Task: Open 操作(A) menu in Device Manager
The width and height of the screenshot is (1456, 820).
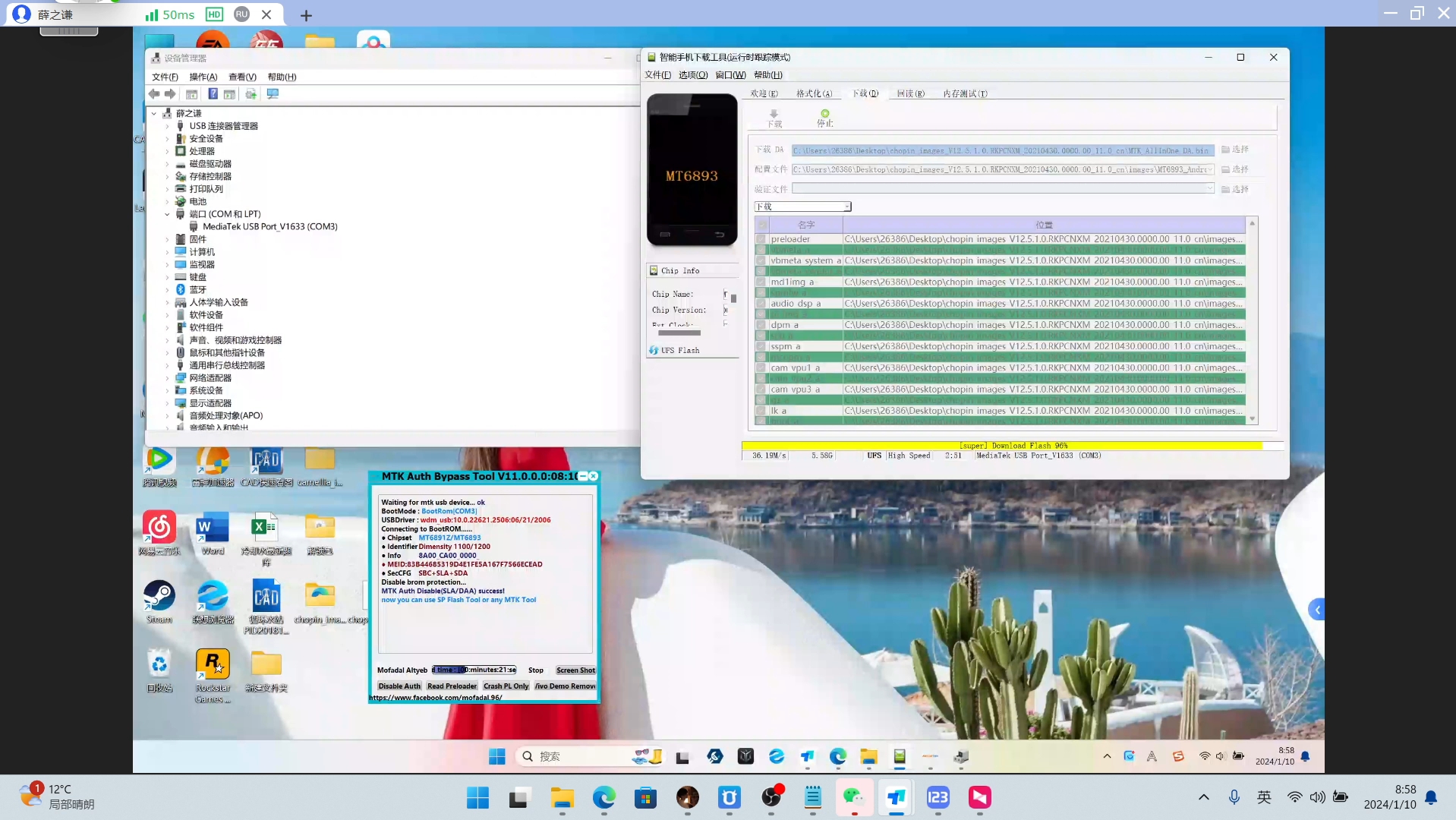Action: click(203, 77)
